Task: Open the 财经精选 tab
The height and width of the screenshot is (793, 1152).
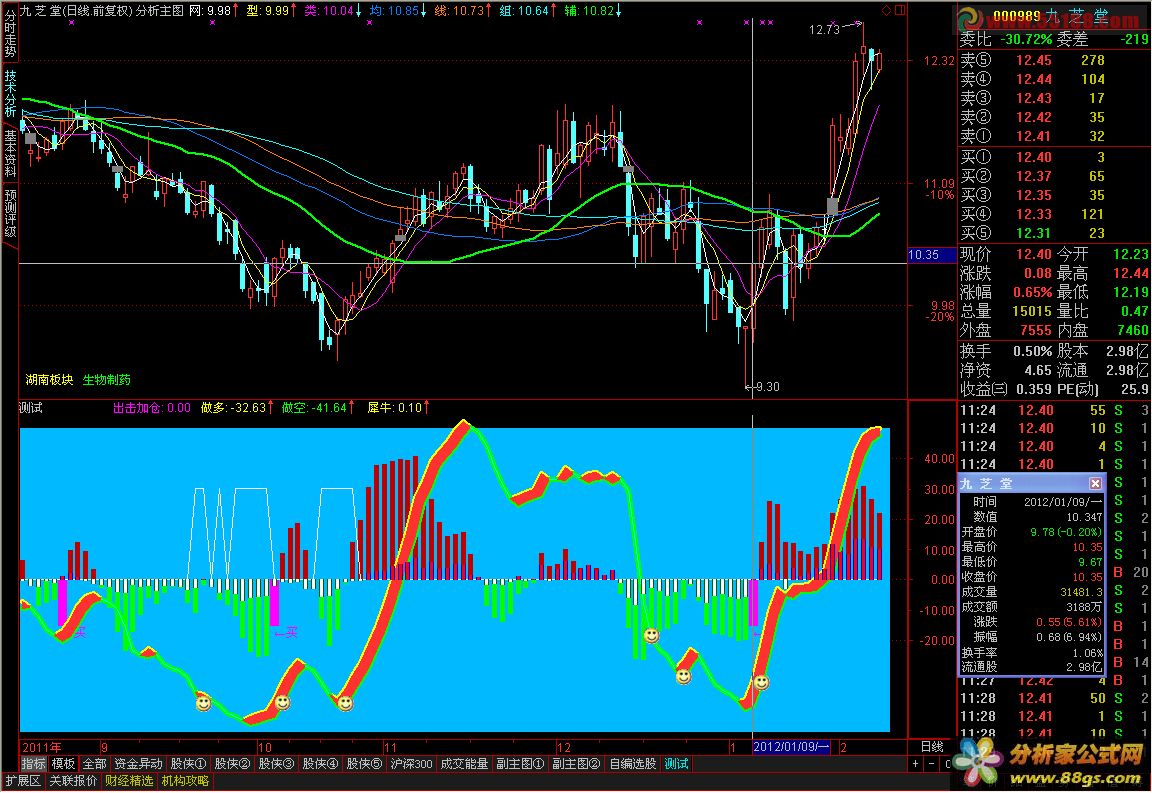Action: click(x=129, y=781)
